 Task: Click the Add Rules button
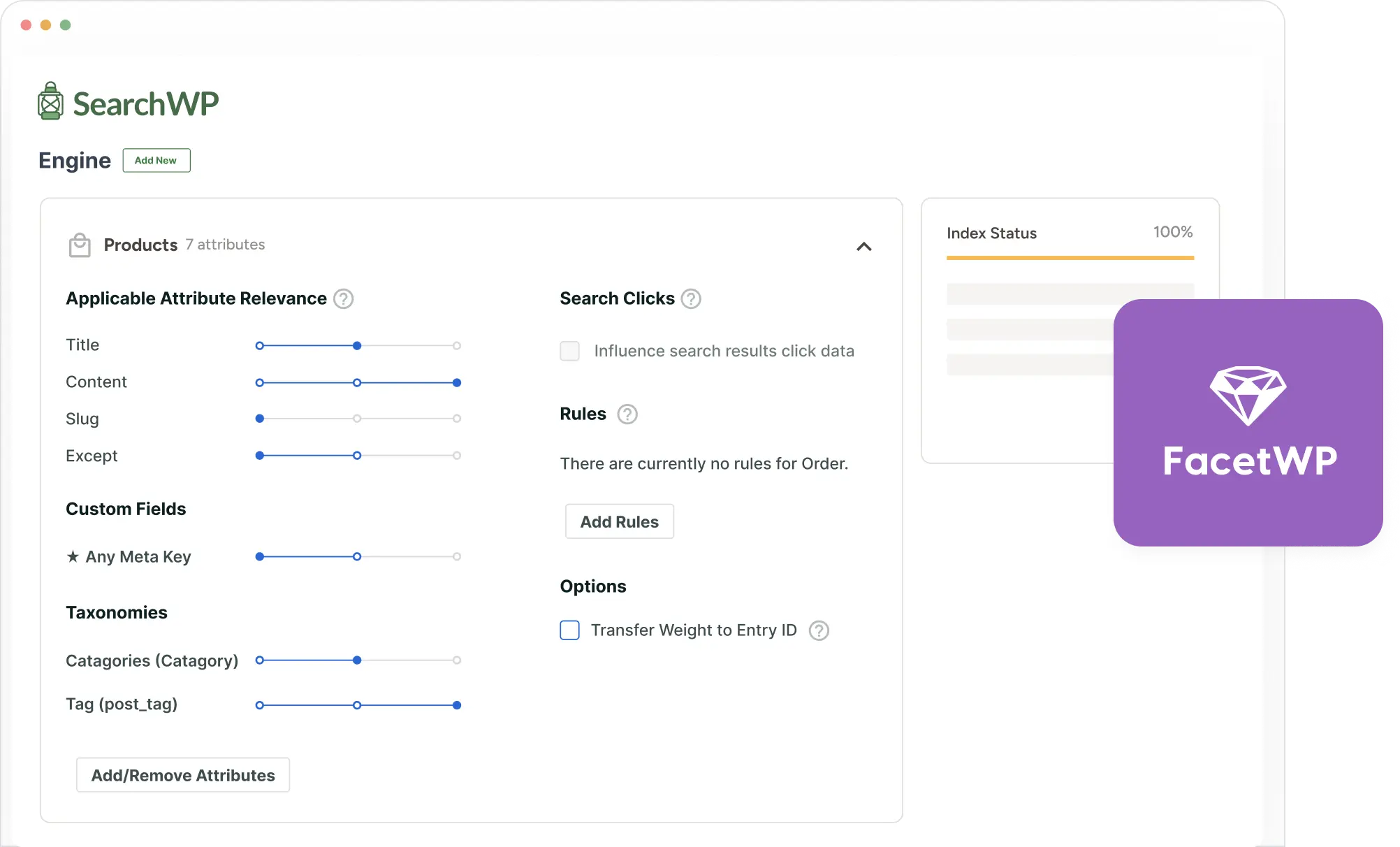coord(619,521)
